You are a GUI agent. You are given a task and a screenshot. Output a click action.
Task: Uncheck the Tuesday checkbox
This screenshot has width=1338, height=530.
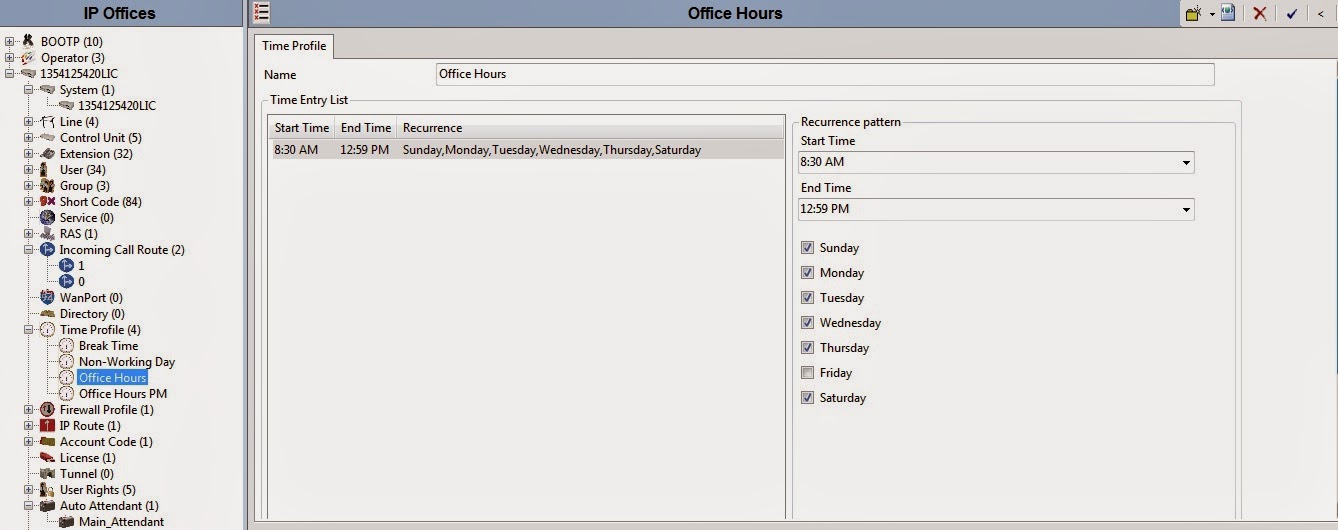pos(807,297)
